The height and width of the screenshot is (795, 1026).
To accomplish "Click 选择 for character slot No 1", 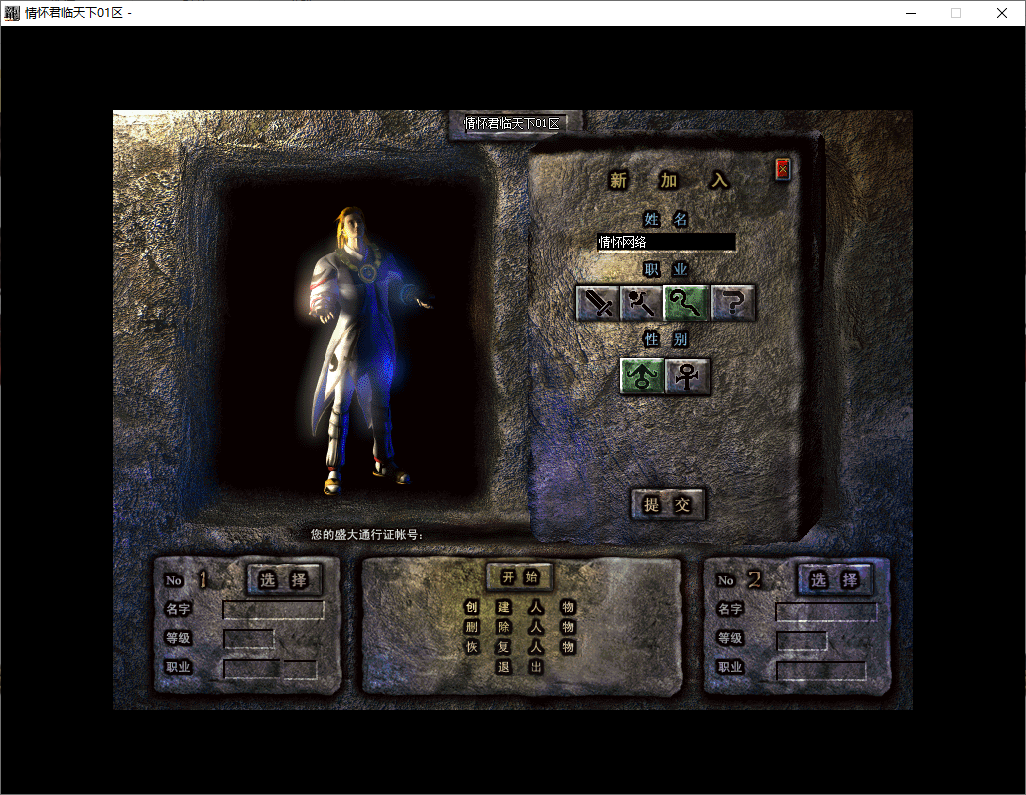I will [x=283, y=580].
